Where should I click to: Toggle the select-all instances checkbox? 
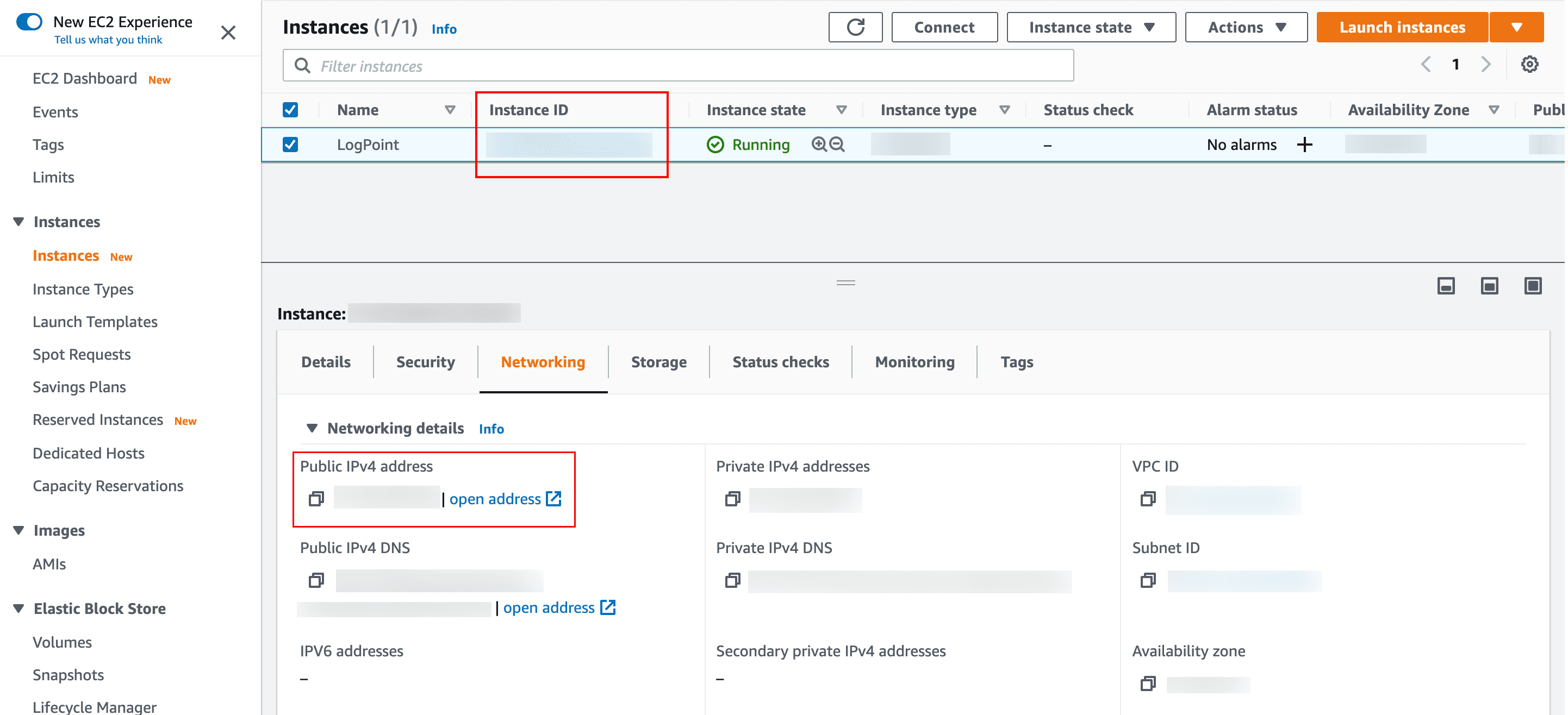tap(290, 110)
